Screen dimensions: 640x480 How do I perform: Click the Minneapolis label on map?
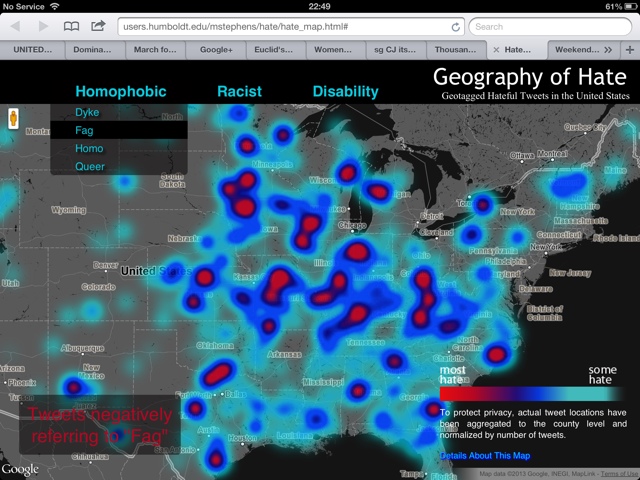point(272,164)
